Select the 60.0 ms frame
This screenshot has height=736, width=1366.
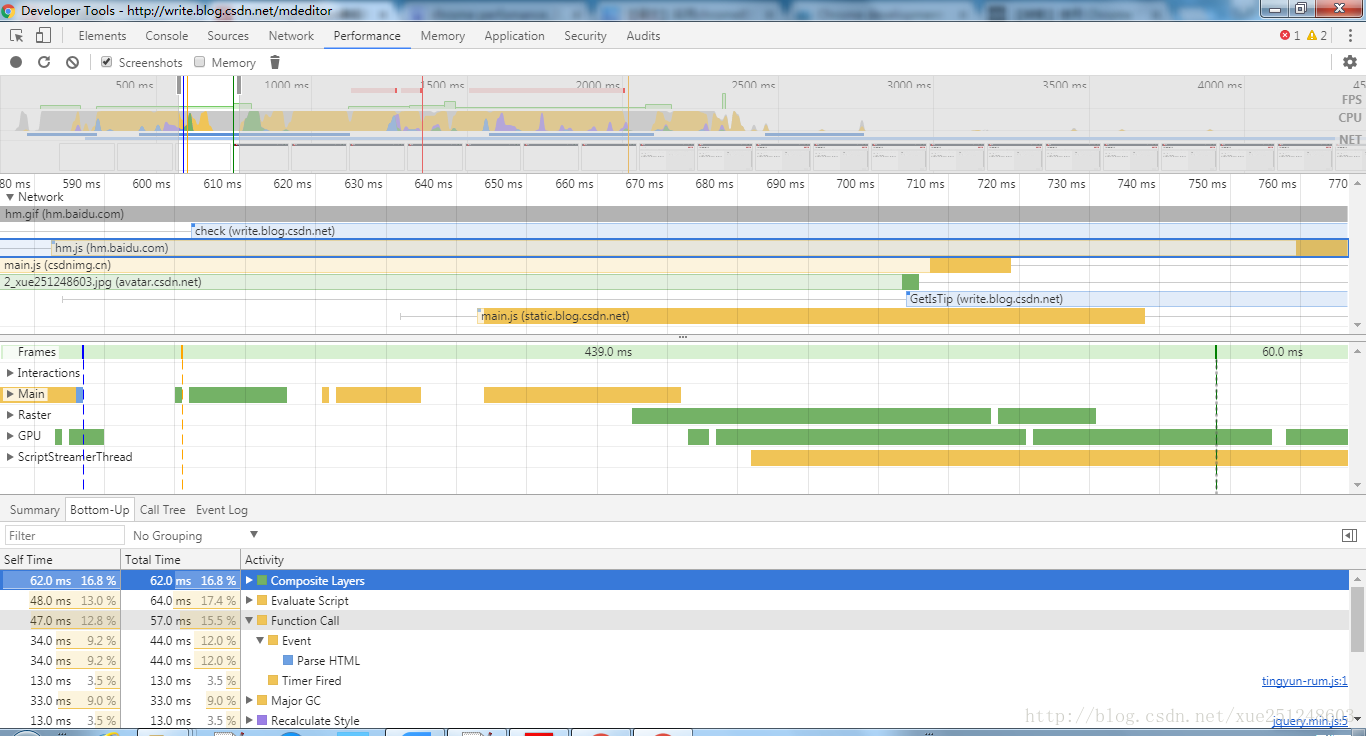1282,352
